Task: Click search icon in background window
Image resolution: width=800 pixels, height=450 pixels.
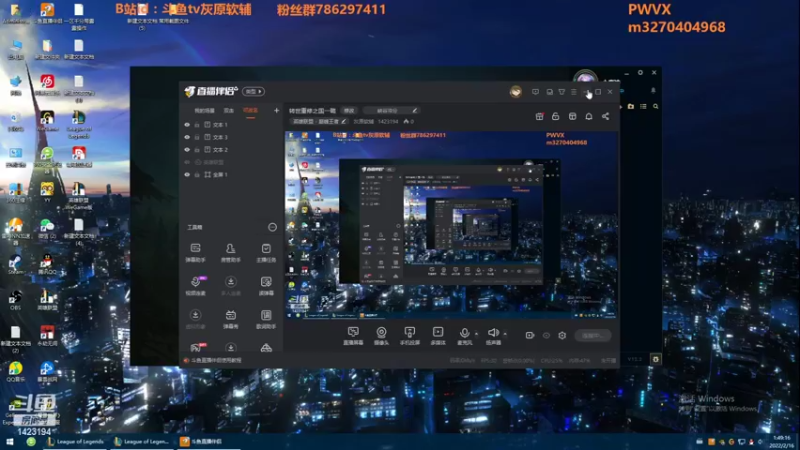Action: (x=656, y=106)
